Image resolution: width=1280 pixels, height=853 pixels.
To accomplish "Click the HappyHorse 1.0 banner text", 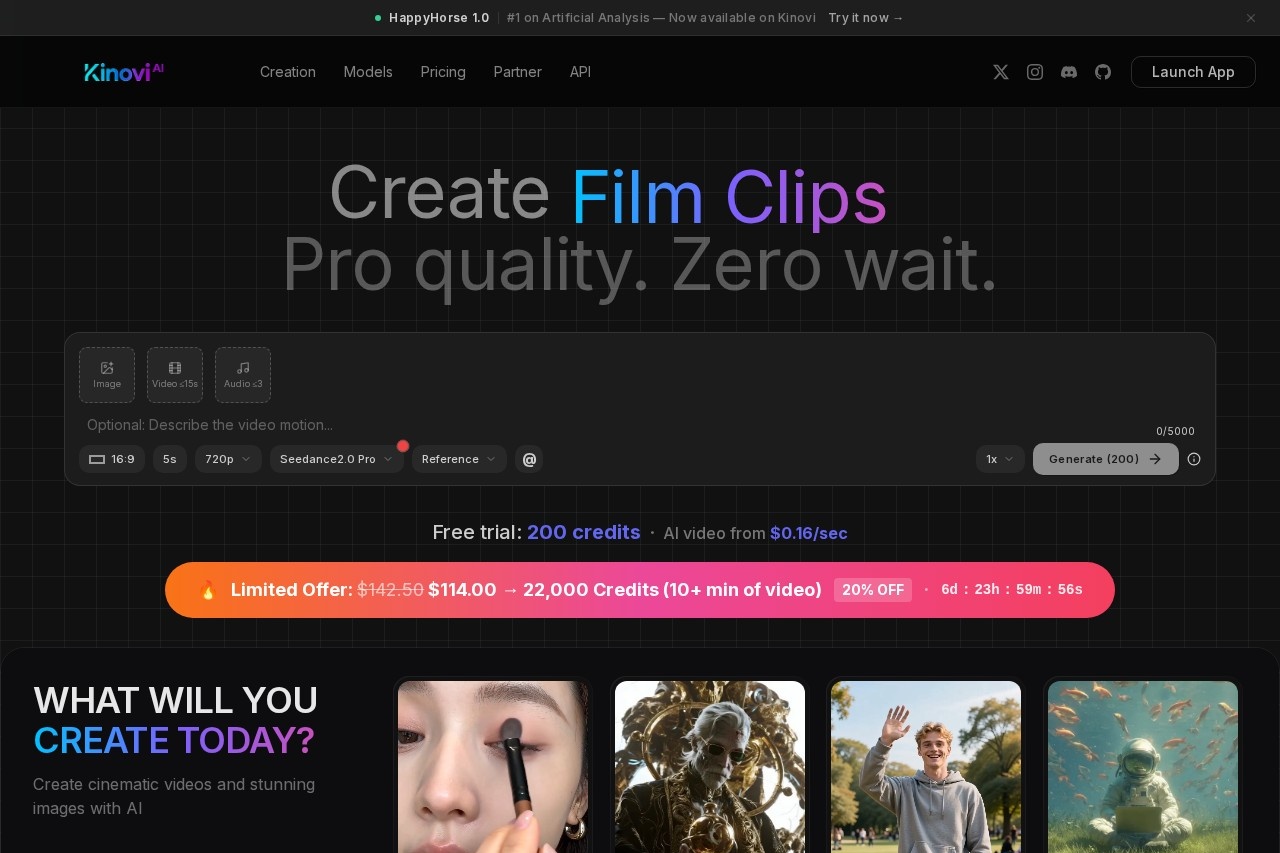I will tap(439, 18).
